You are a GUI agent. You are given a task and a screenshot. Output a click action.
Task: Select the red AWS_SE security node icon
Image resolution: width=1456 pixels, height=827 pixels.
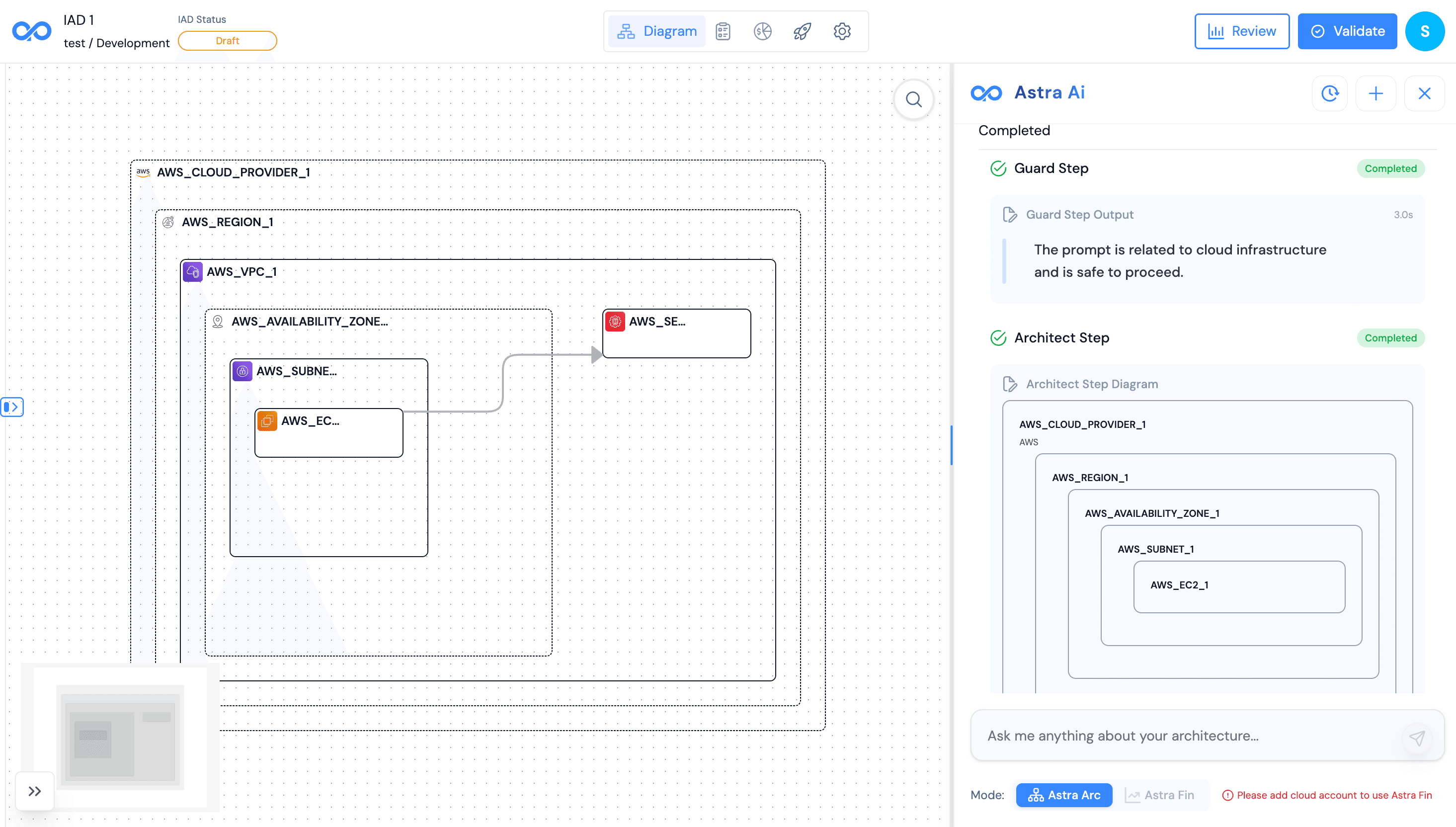pos(615,322)
